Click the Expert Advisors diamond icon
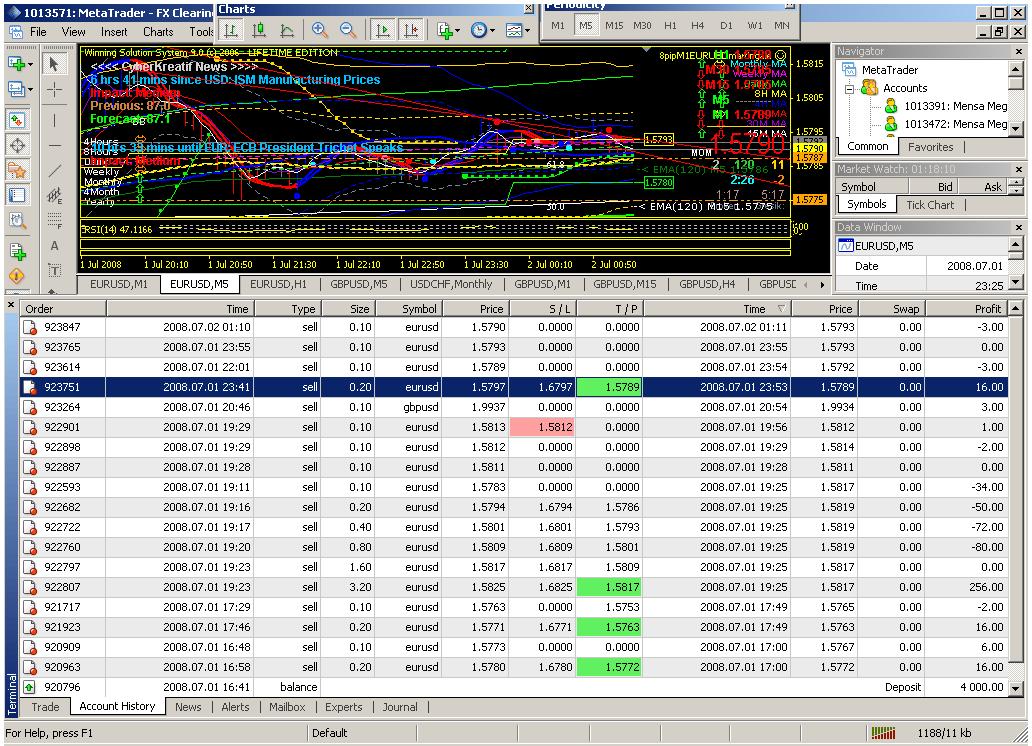Screen dimensions: 1032x746 coord(16,276)
